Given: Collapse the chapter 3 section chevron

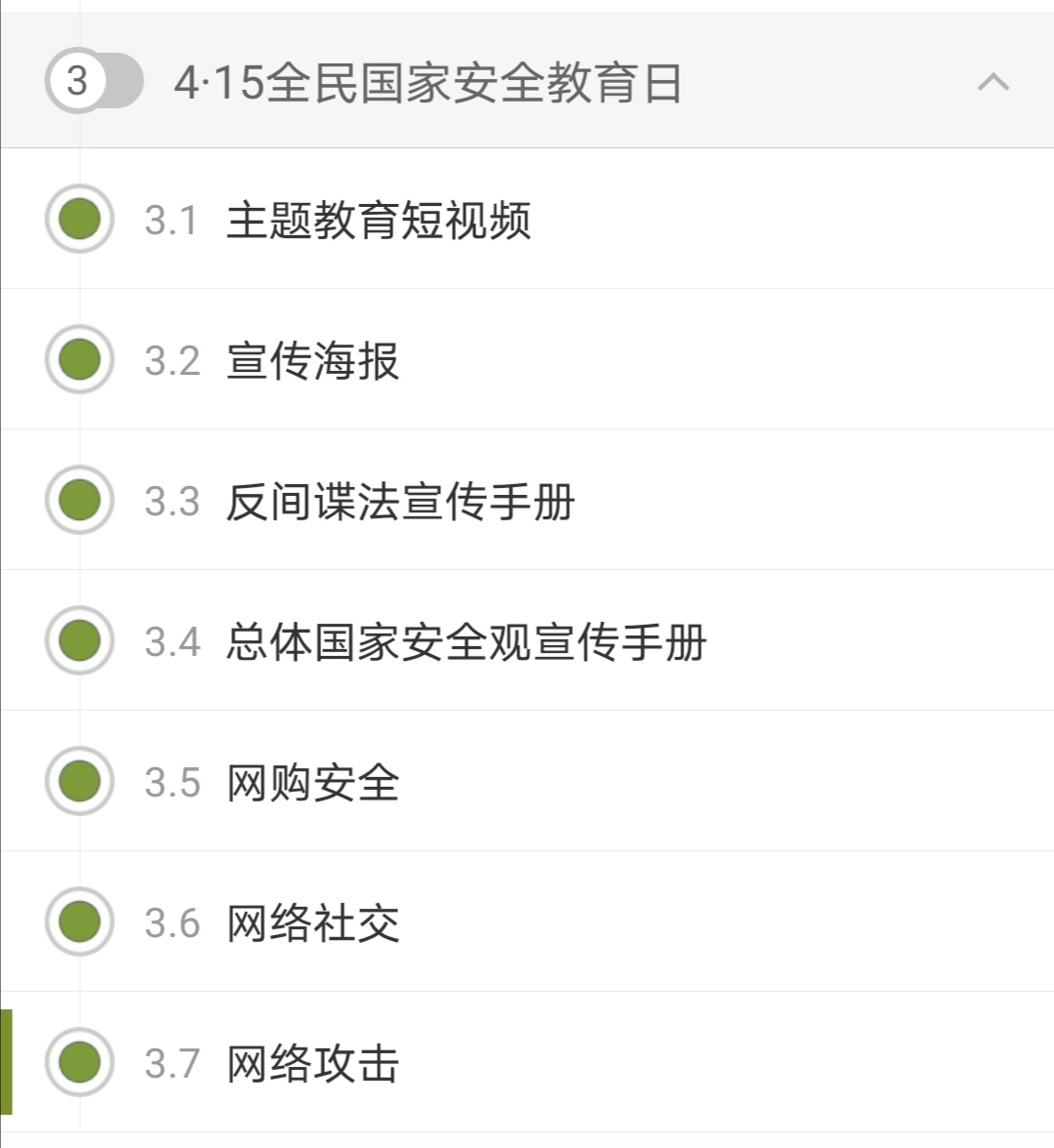Looking at the screenshot, I should [993, 82].
